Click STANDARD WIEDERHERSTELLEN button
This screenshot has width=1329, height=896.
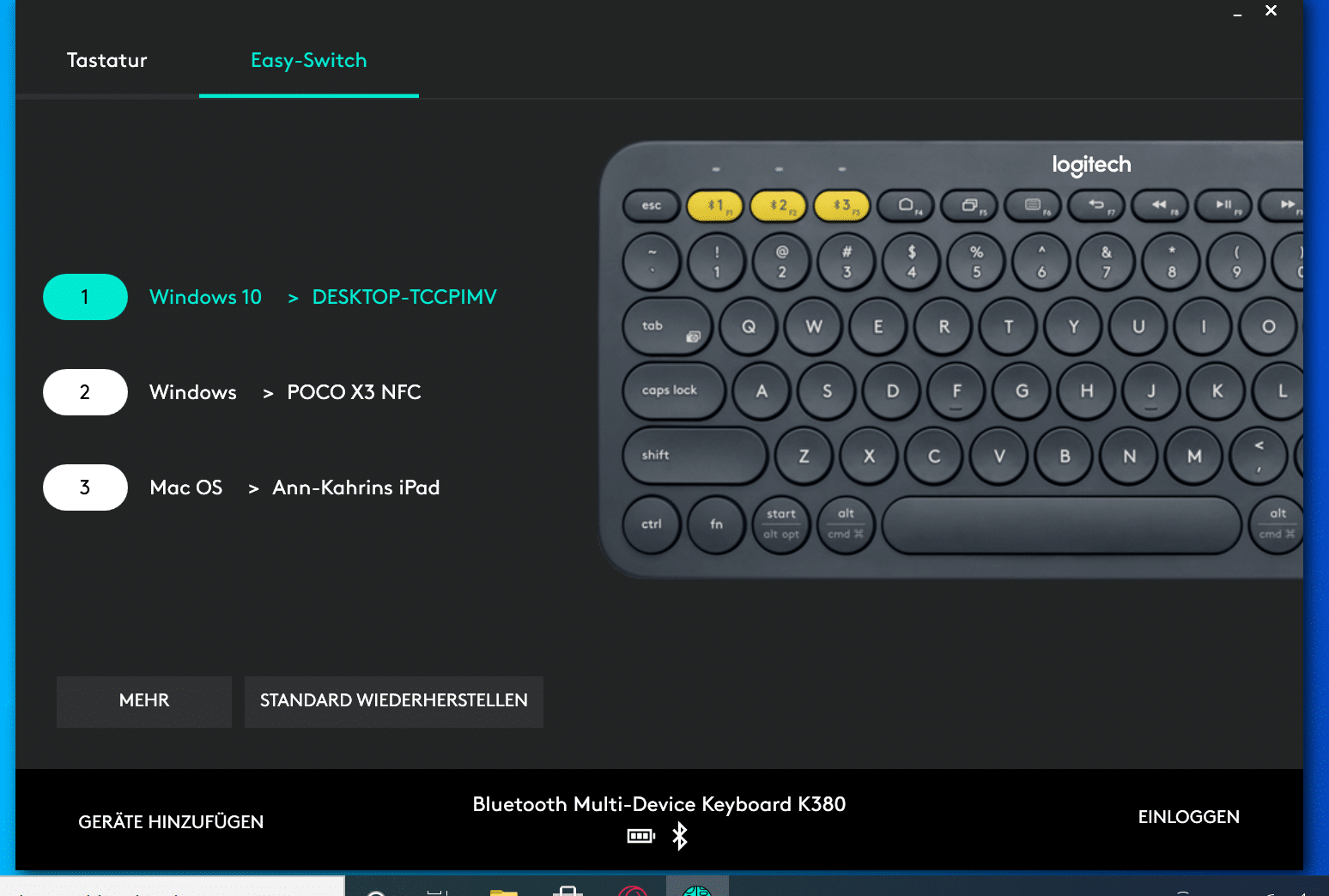[x=394, y=701]
